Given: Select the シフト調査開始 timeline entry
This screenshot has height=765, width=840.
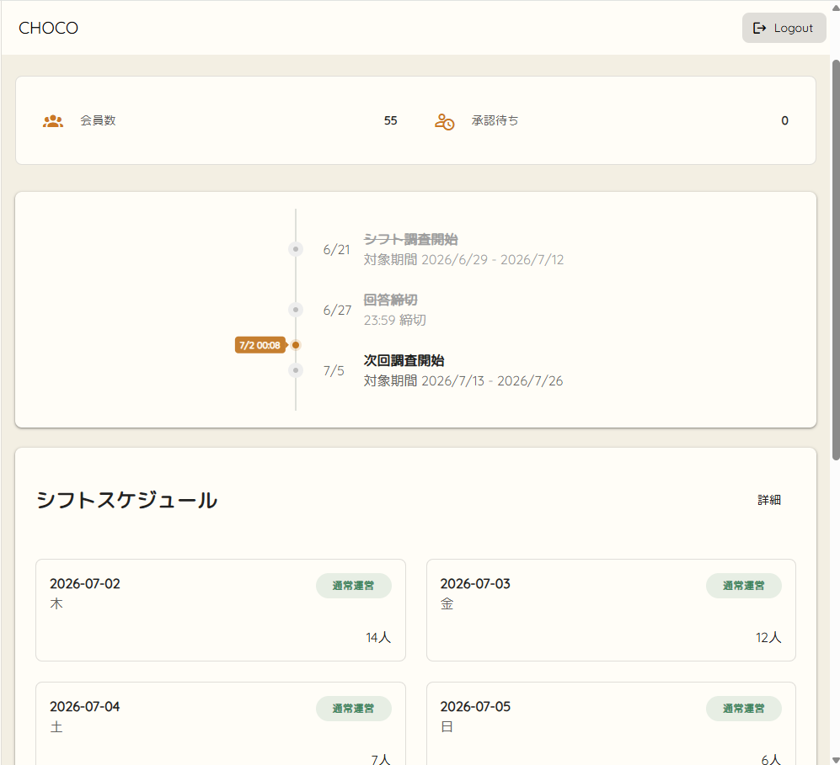Looking at the screenshot, I should [x=410, y=239].
